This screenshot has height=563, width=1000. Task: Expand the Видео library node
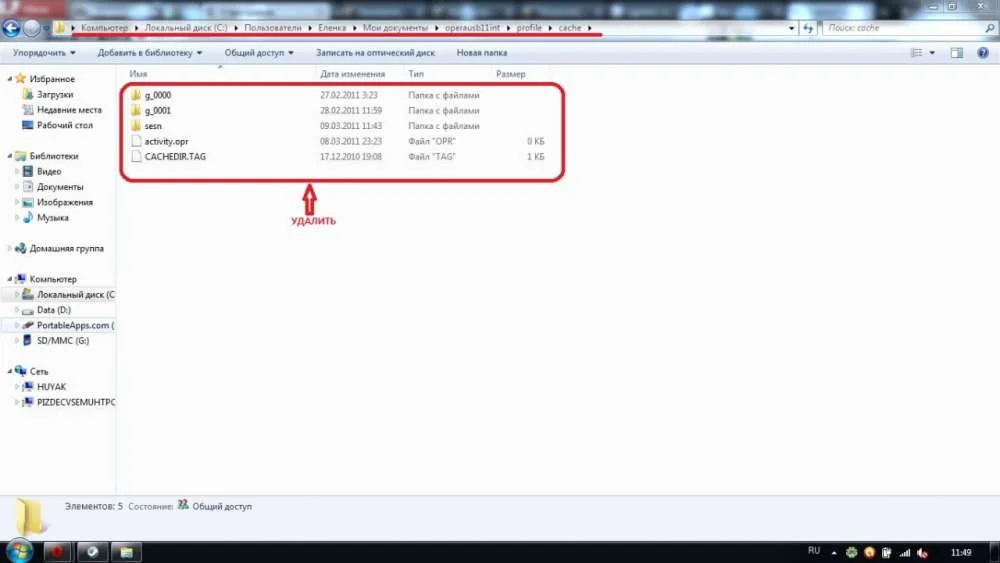tap(17, 171)
